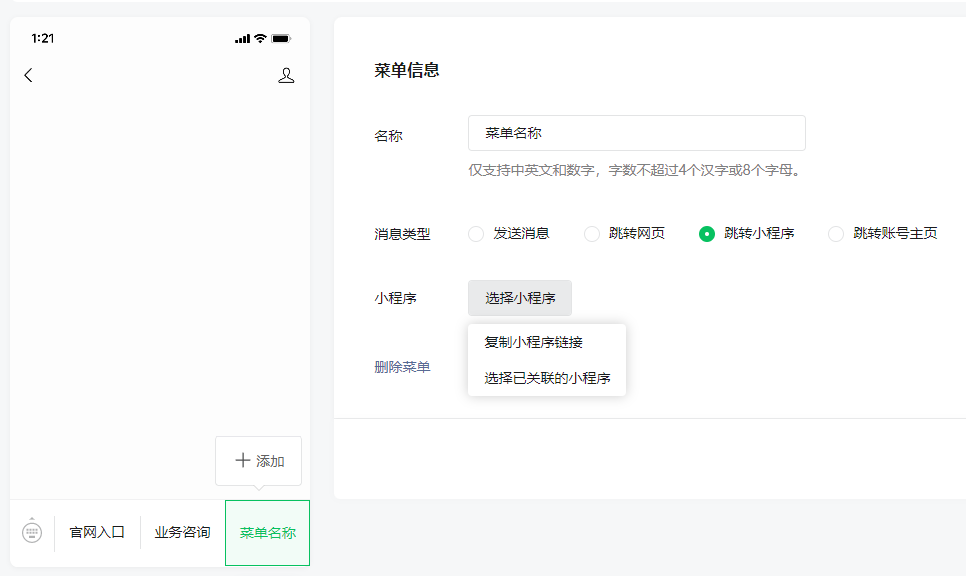Click the keyboard toggle icon
Image resolution: width=966 pixels, height=576 pixels.
coord(32,531)
